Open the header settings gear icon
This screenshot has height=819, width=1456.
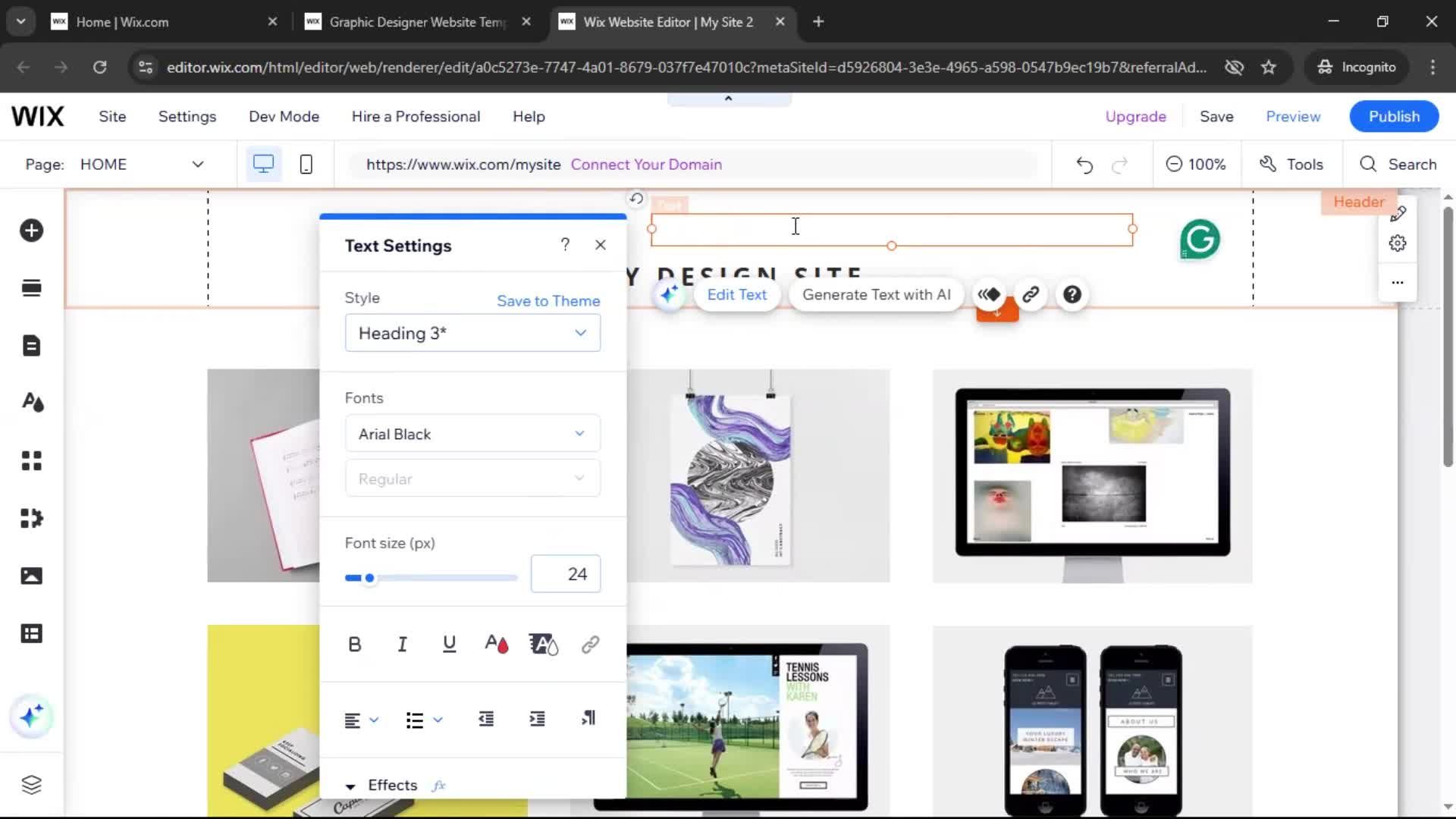pos(1398,243)
